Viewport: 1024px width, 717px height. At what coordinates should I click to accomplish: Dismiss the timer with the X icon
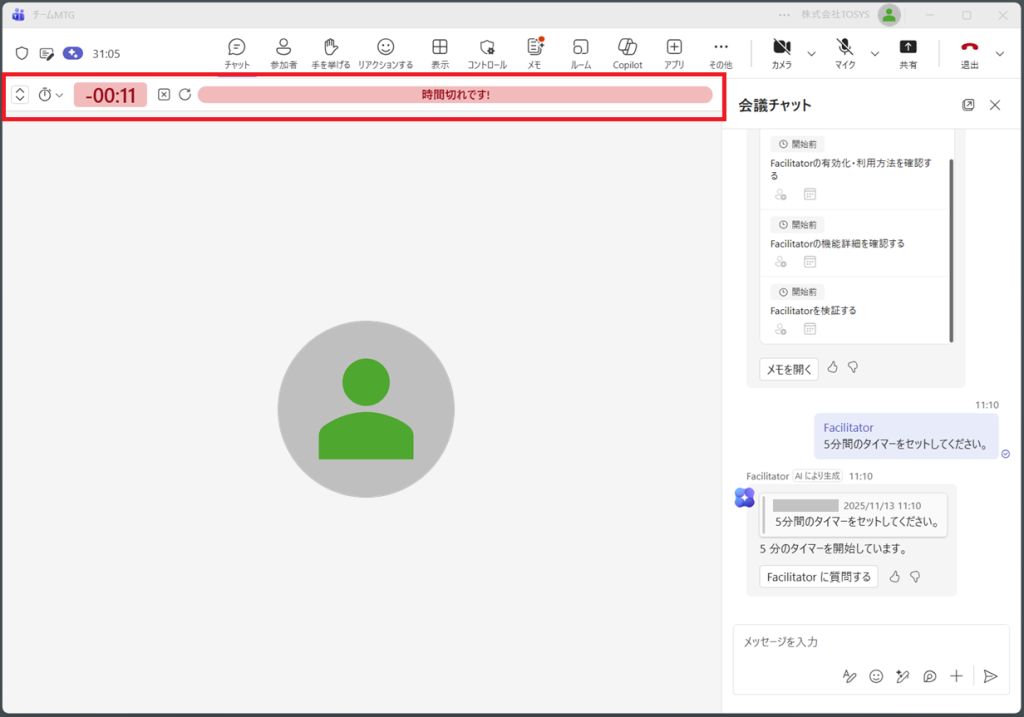click(x=164, y=95)
